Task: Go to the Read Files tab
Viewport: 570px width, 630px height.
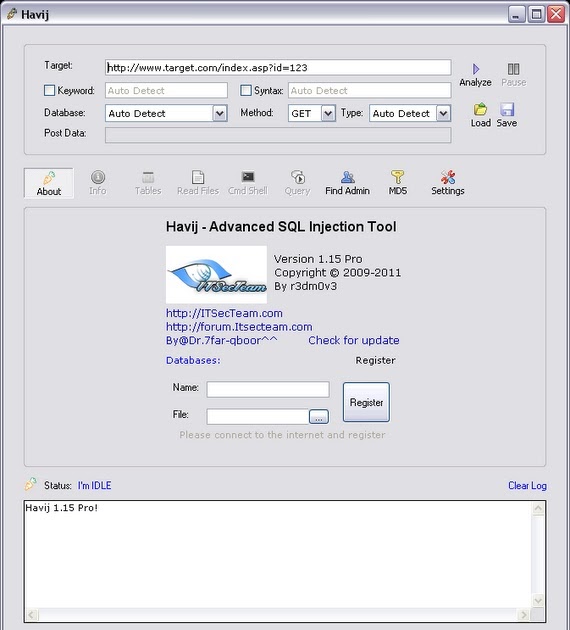Action: point(198,183)
